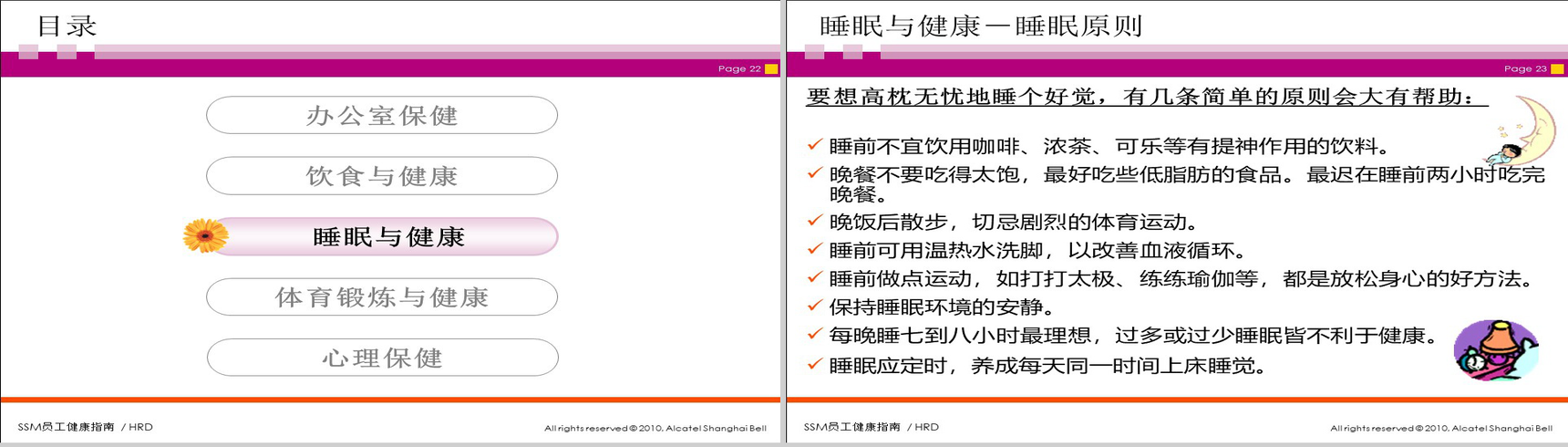Open the 体育锻炼与健康 section button
Screen dimensions: 1568x447
[x=382, y=297]
